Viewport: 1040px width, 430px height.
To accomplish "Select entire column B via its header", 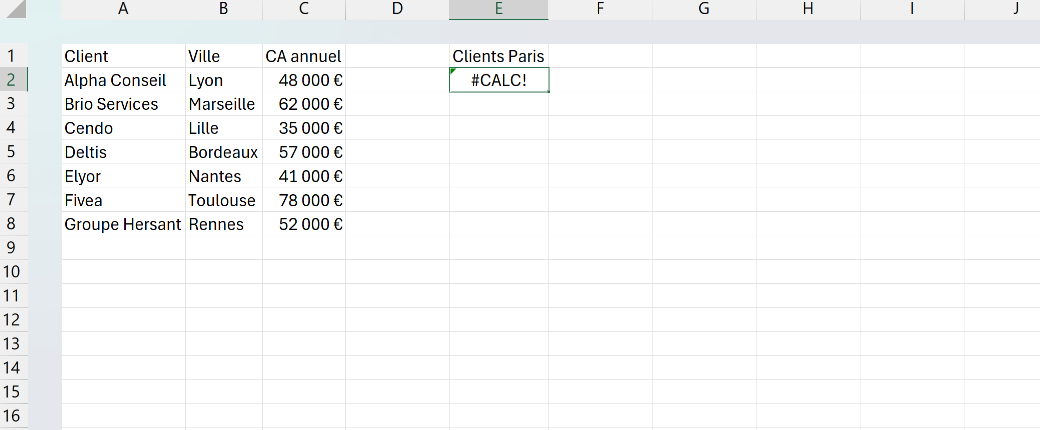I will (x=224, y=9).
